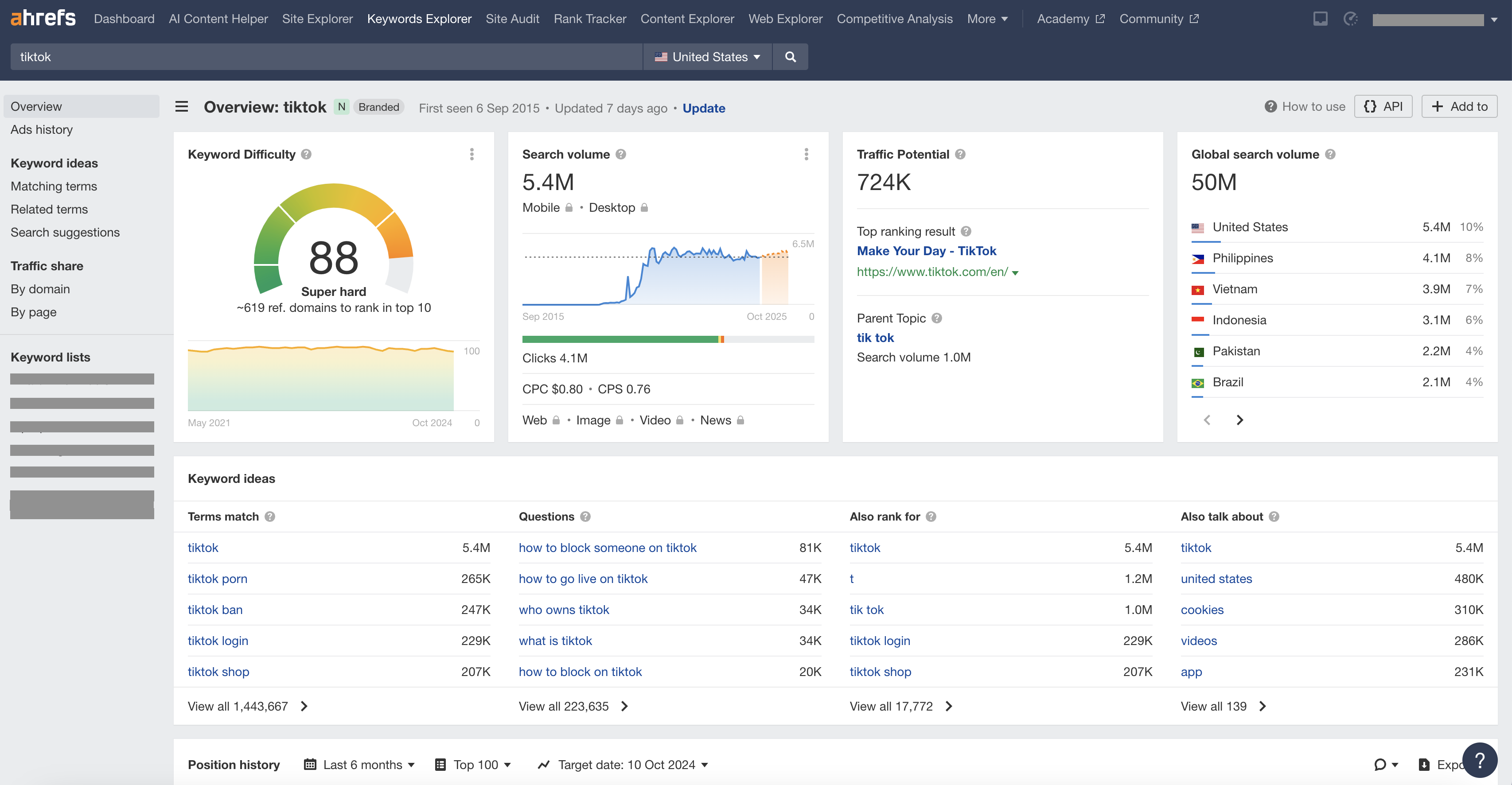Screen dimensions: 1512x785
Task: Click help icon beside Keyword Difficulty
Action: (306, 154)
